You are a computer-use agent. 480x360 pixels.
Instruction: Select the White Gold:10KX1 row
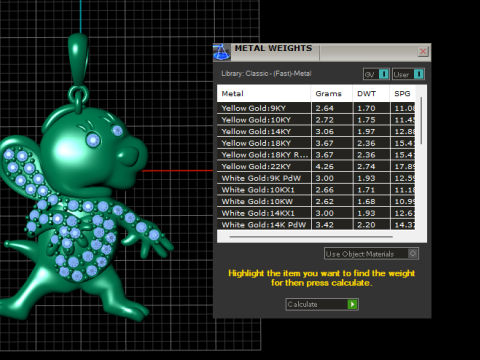coord(316,190)
